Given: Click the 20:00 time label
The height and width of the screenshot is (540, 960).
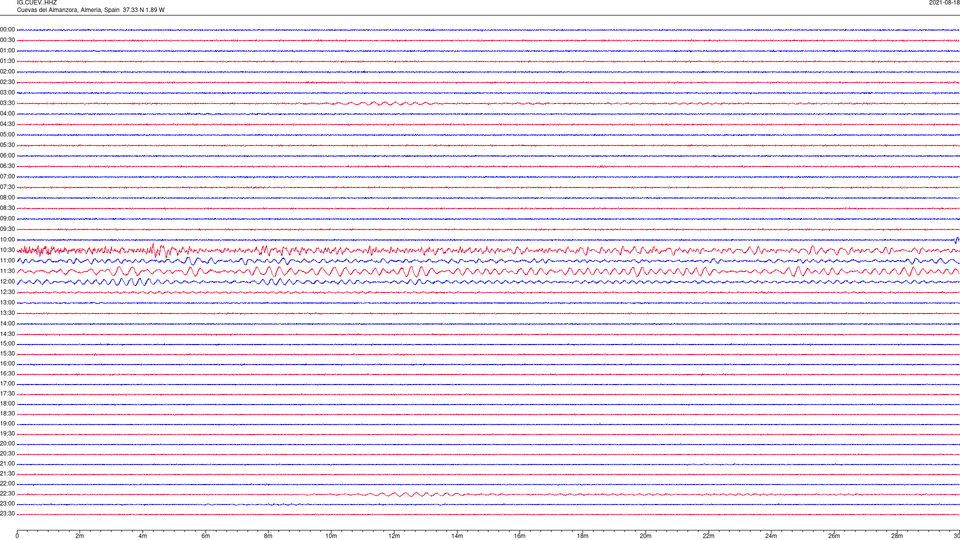Looking at the screenshot, I should click(7, 444).
